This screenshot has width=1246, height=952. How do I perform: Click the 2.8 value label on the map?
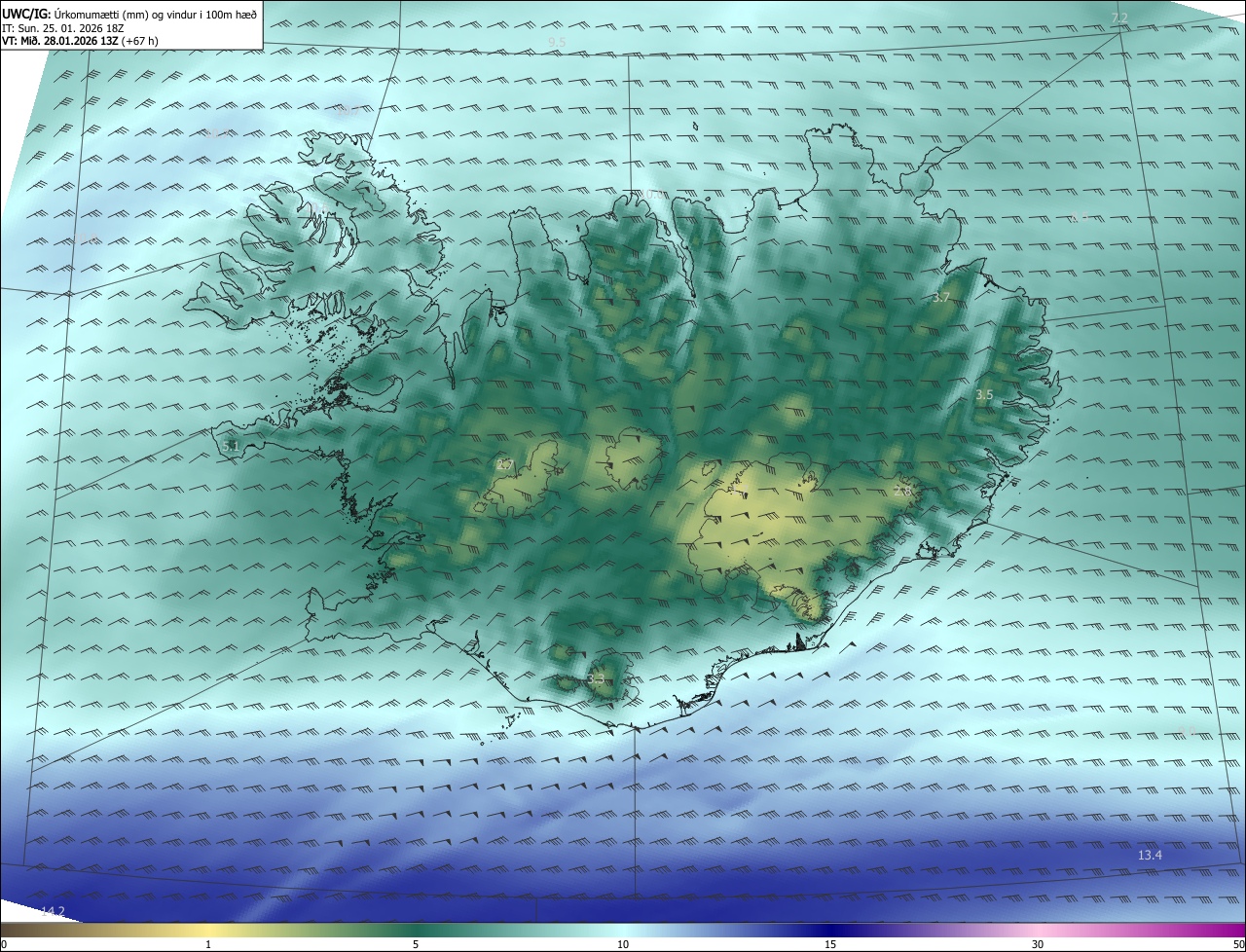[902, 491]
